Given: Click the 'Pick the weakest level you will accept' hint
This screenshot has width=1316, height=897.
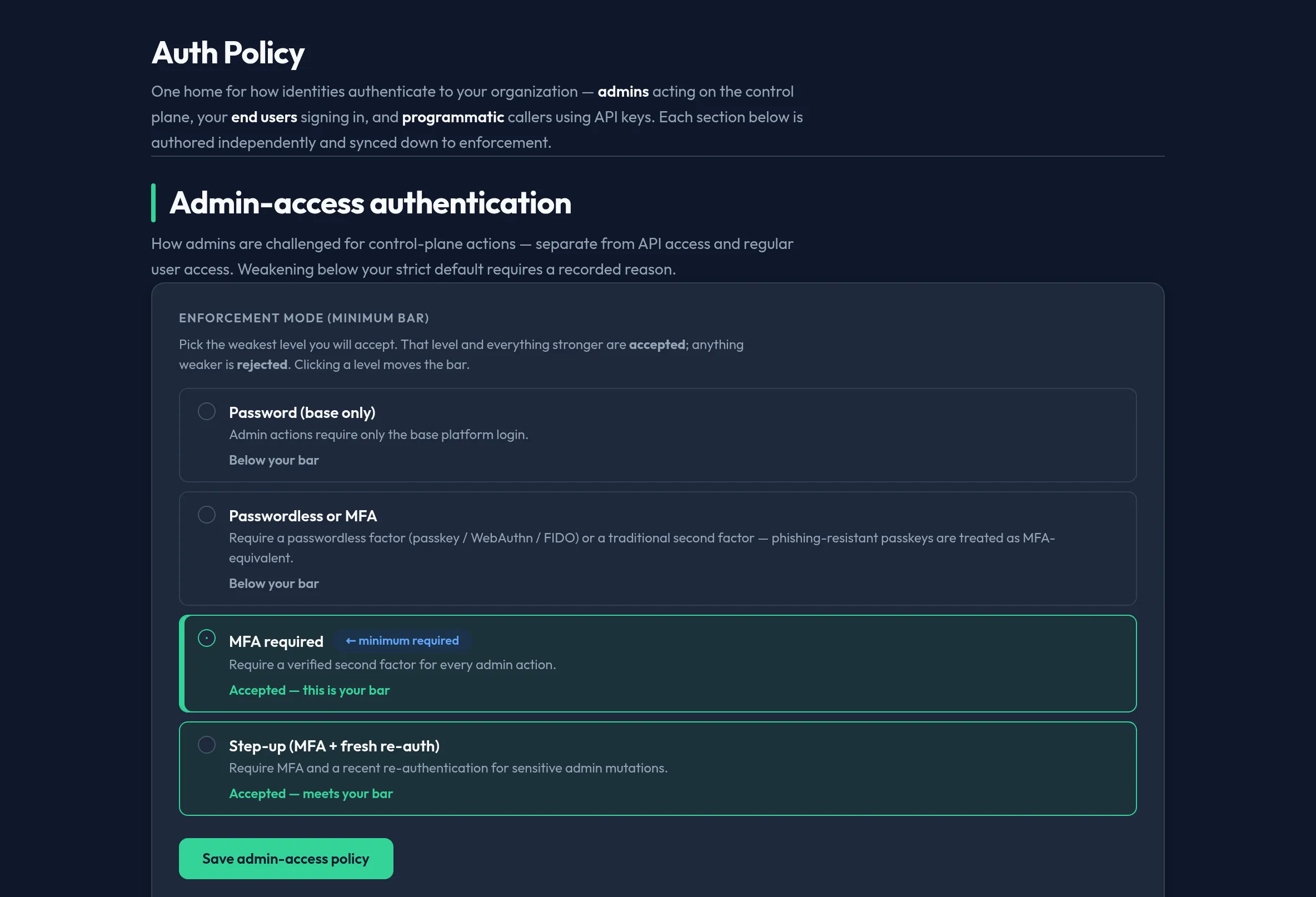Looking at the screenshot, I should pos(461,355).
